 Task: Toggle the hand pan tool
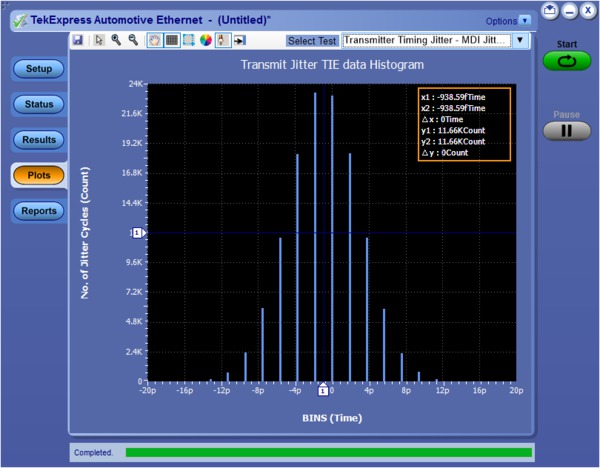(155, 40)
